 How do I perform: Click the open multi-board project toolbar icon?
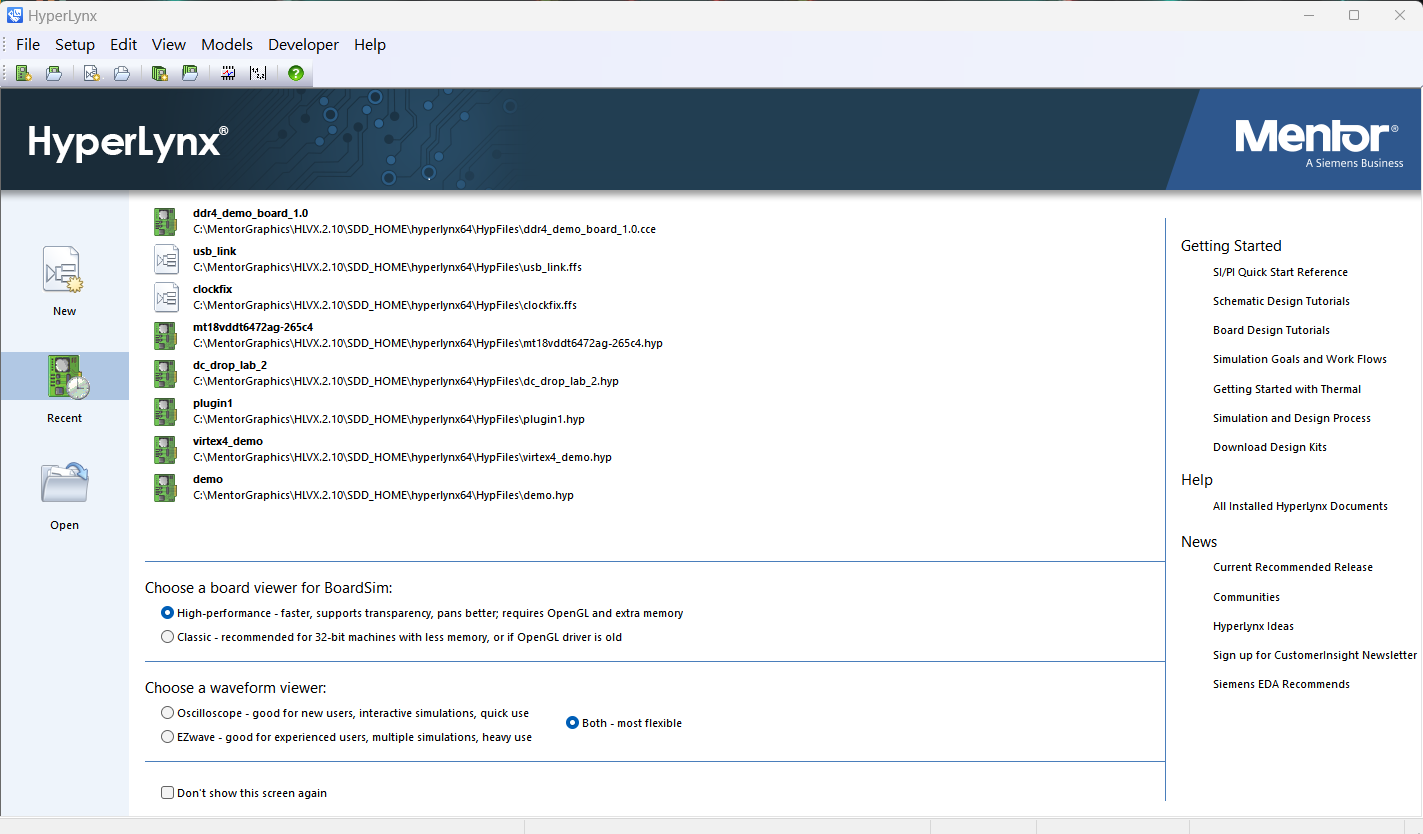click(x=190, y=73)
